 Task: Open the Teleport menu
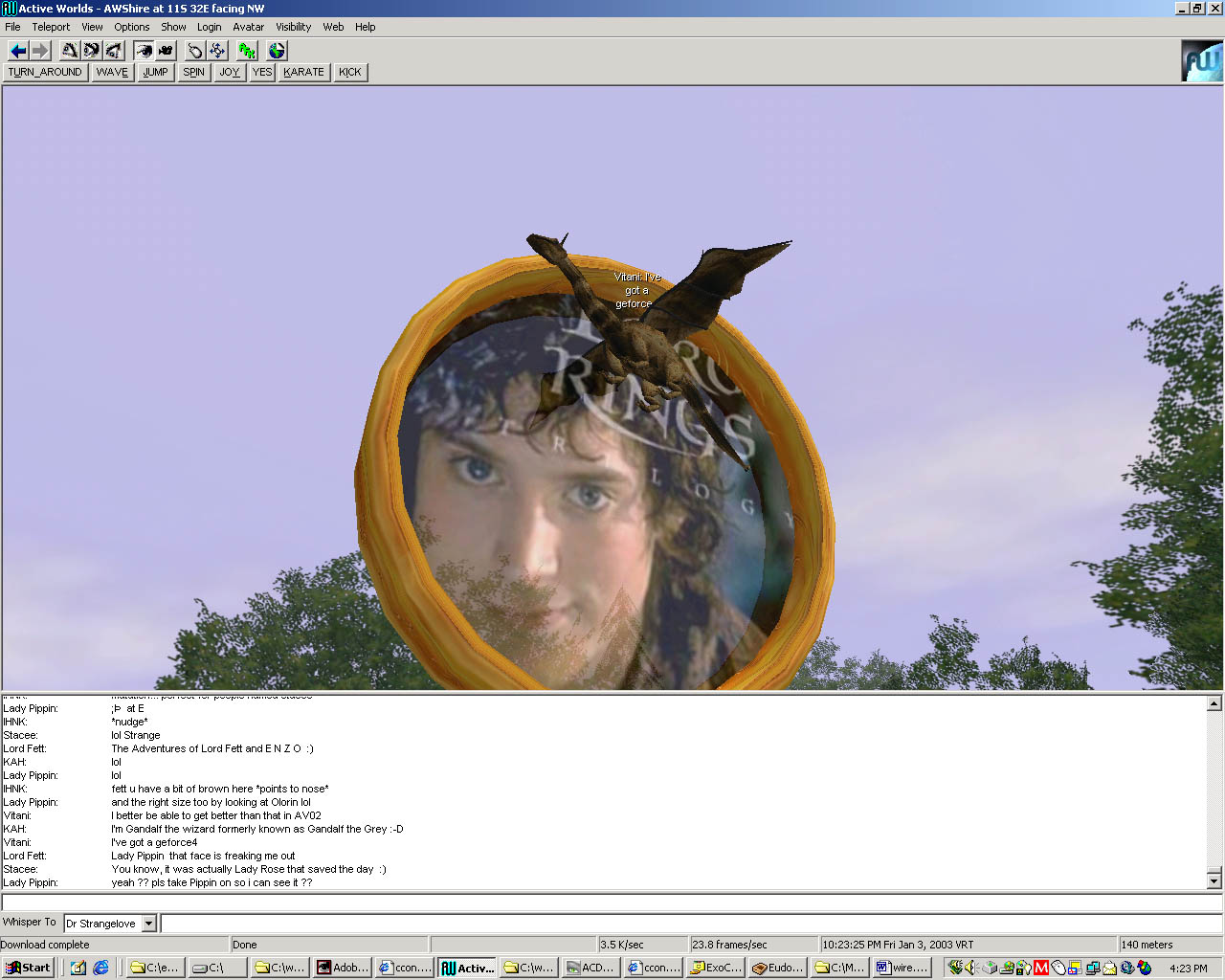tap(51, 27)
